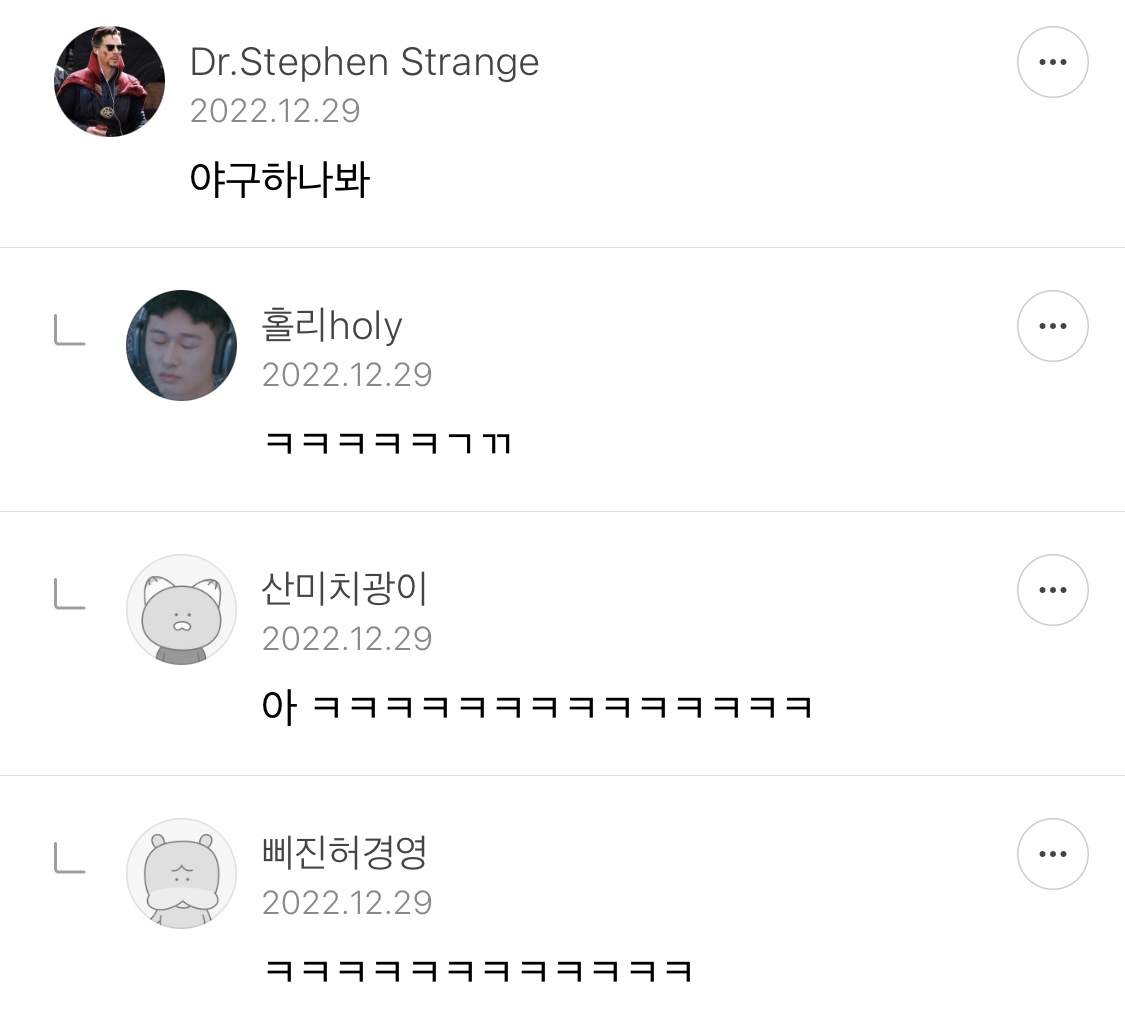Click the 2022.12.29 date on 삐진허경영's reply
This screenshot has height=1016, width=1125.
[x=347, y=902]
